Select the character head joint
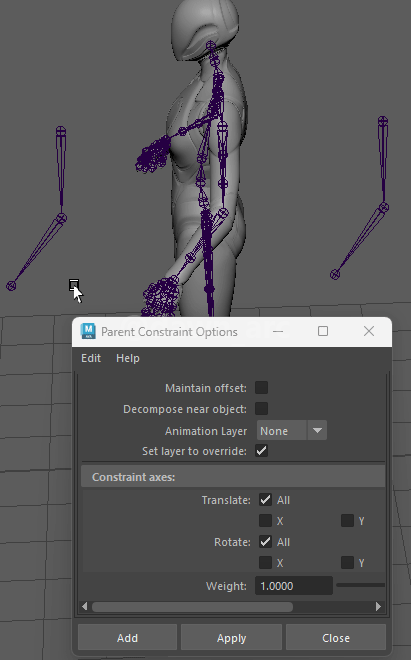Viewport: 411px width, 660px height. tap(211, 45)
